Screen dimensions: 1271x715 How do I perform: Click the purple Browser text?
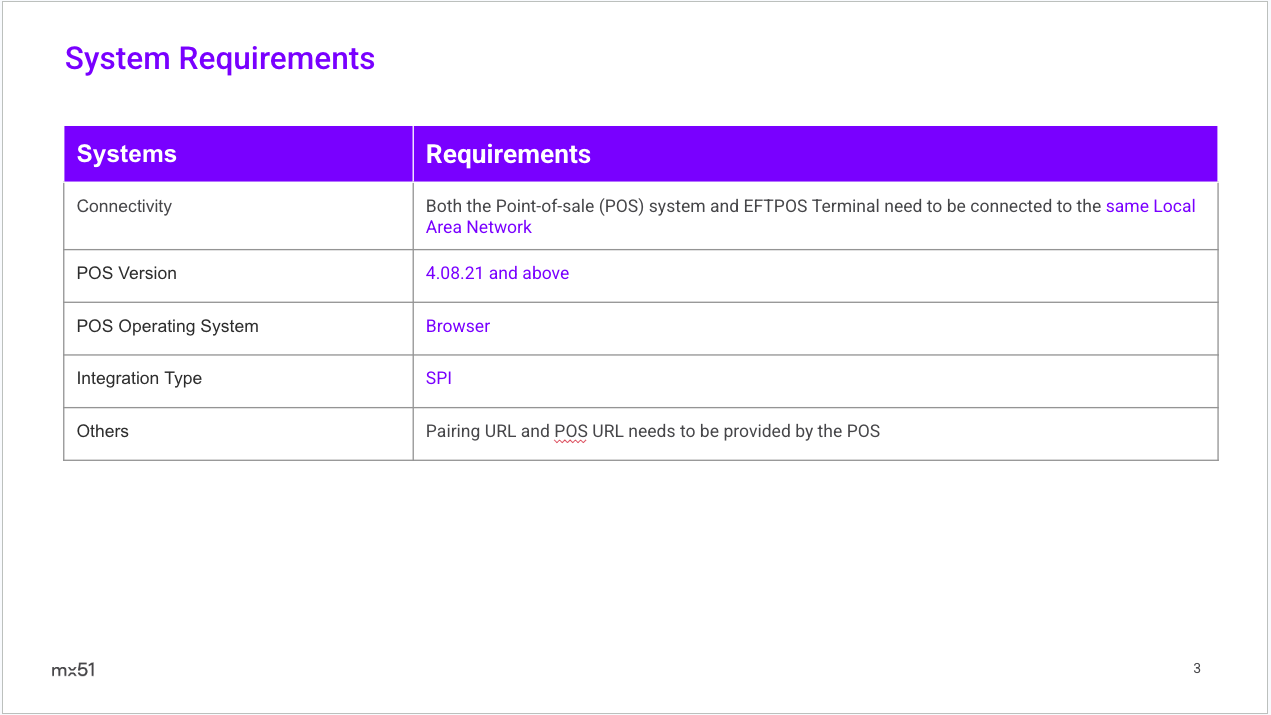click(458, 326)
